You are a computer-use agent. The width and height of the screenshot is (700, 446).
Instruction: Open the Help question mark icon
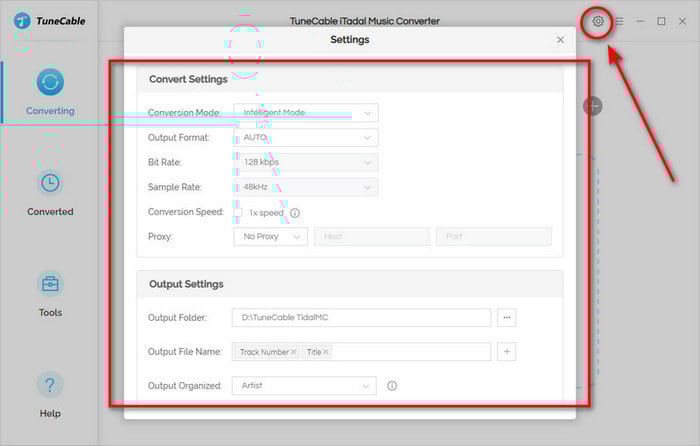(x=50, y=385)
